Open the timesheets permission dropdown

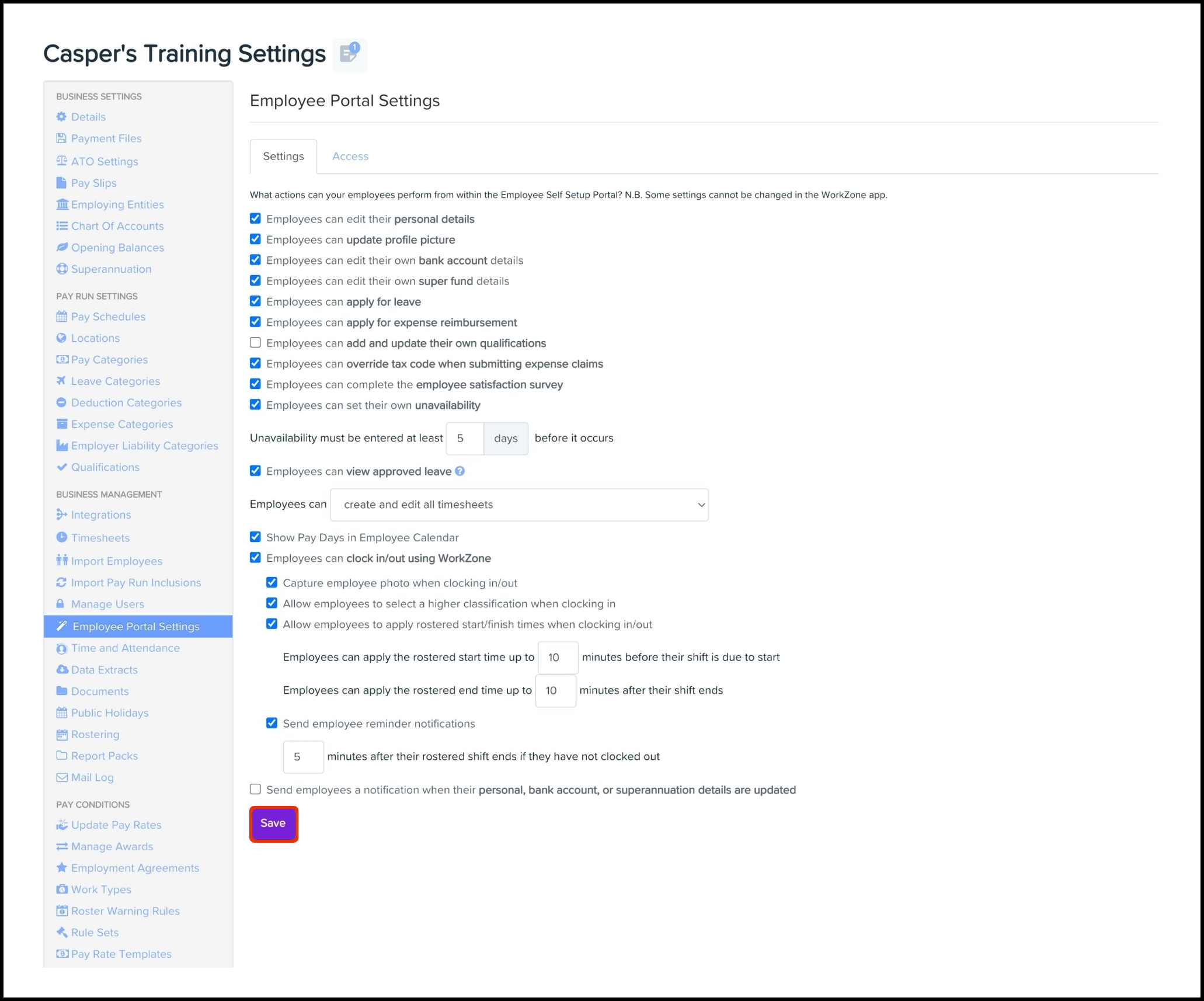[x=519, y=505]
